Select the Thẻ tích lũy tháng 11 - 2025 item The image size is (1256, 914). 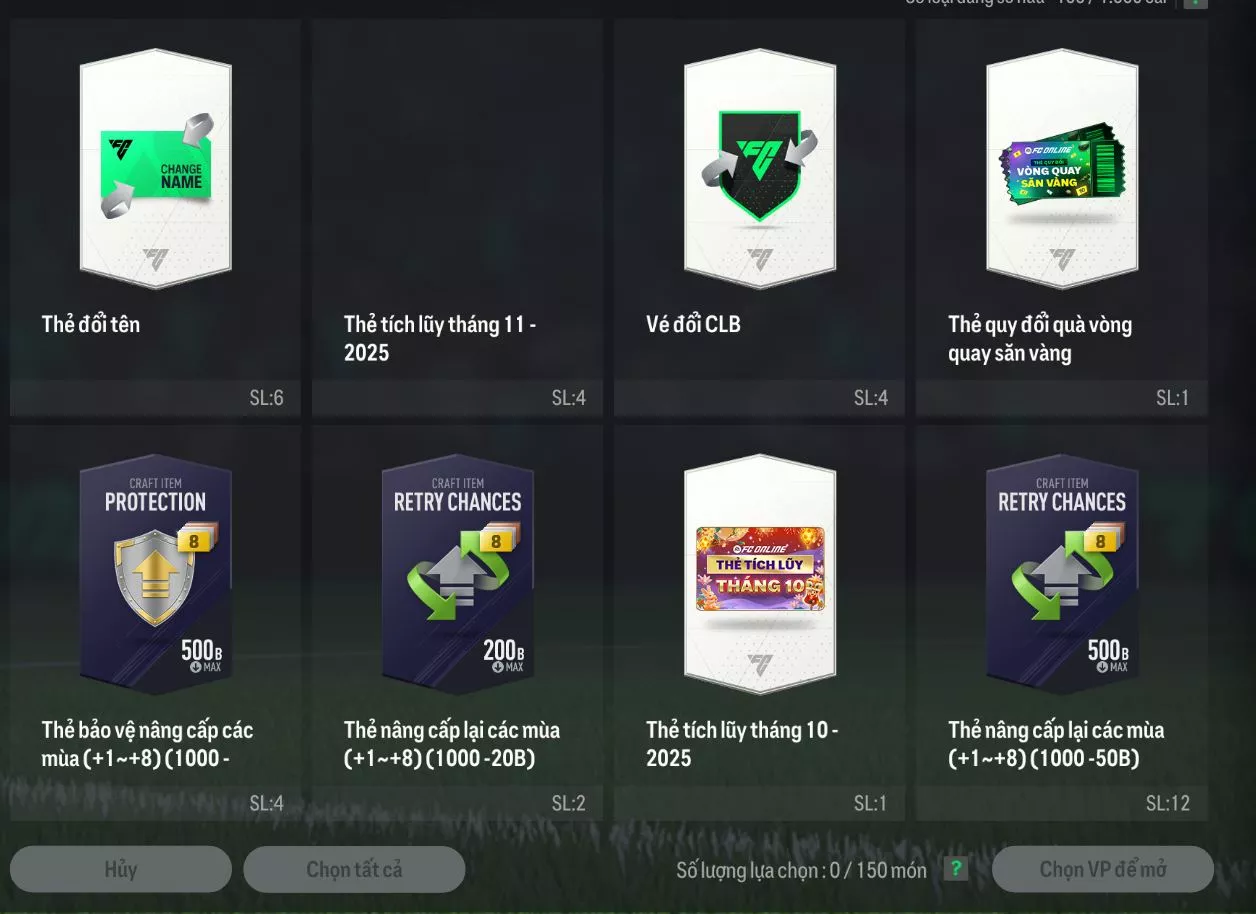coord(457,216)
